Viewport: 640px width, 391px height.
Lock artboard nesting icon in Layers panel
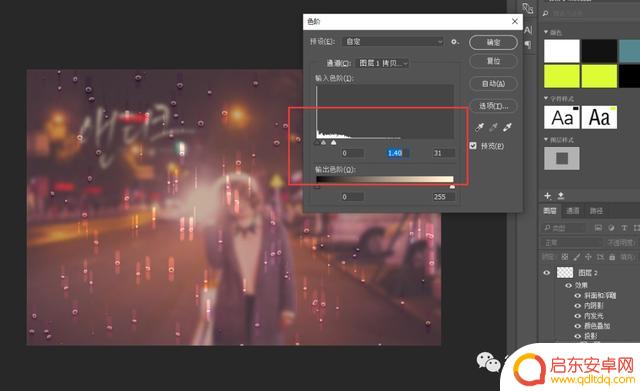point(600,257)
